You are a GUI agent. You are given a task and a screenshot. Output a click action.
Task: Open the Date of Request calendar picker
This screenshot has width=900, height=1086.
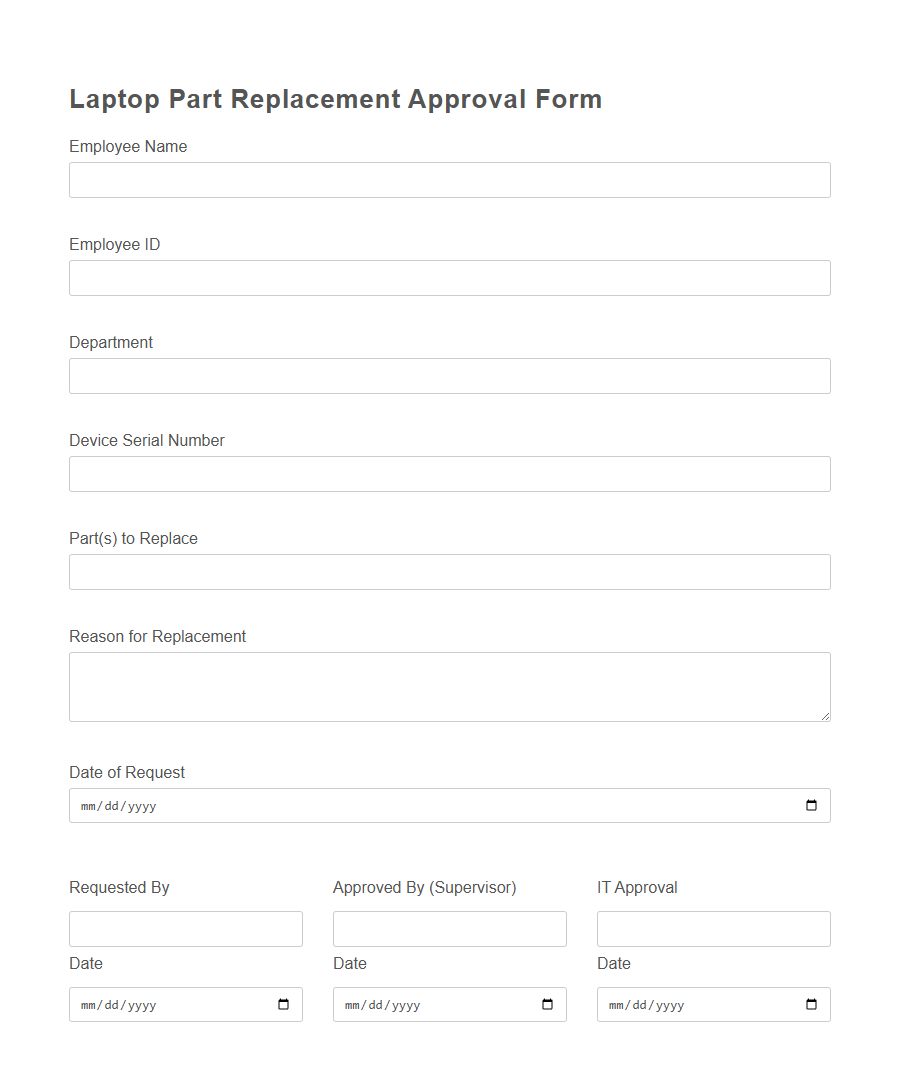pos(810,805)
